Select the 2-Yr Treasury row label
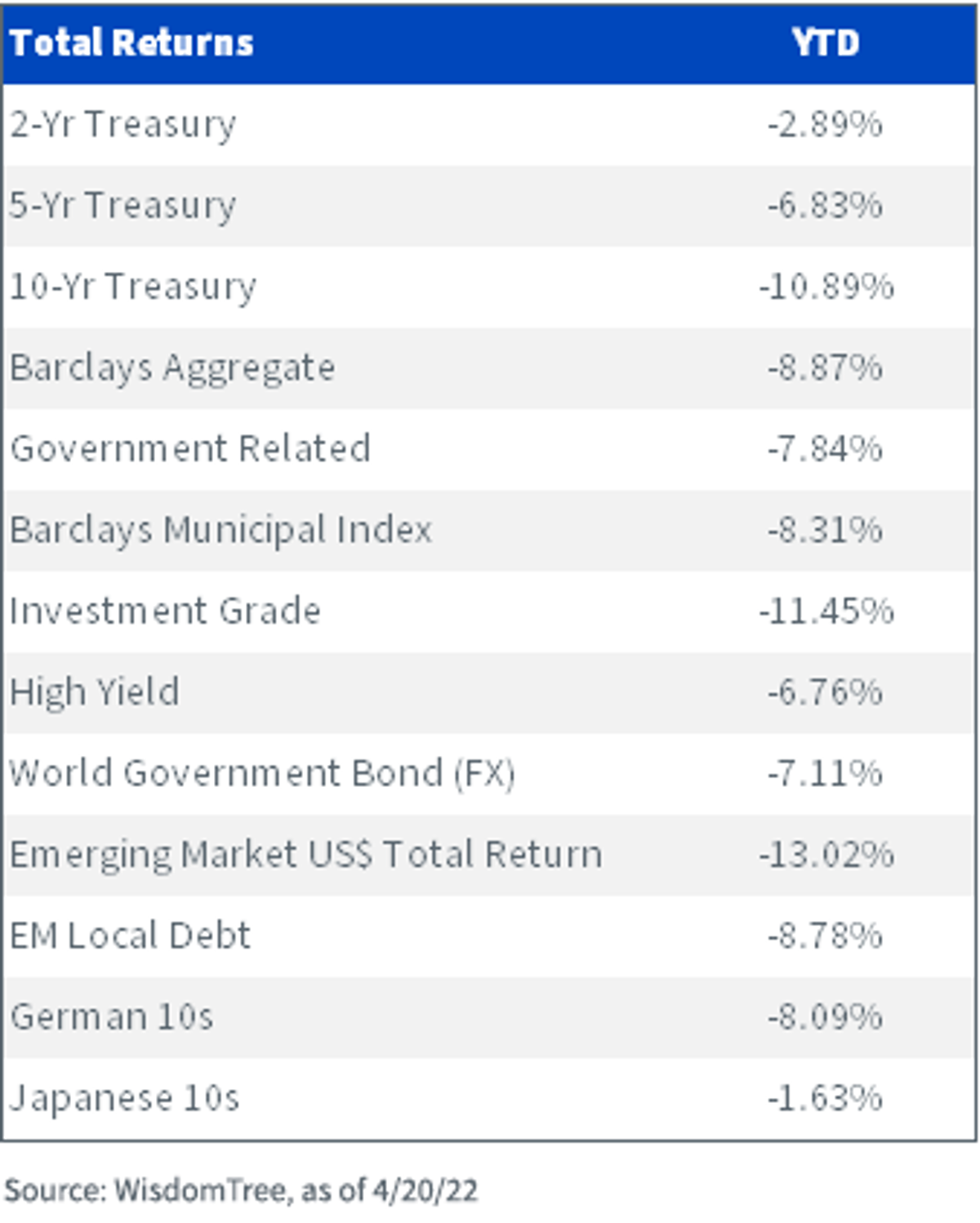 click(123, 125)
